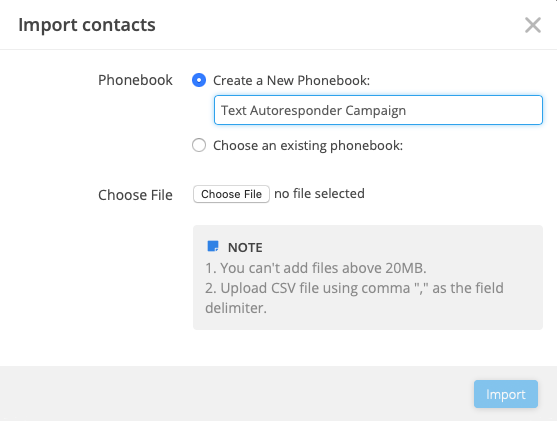Click the word "Text" in the phonebook field

(234, 110)
